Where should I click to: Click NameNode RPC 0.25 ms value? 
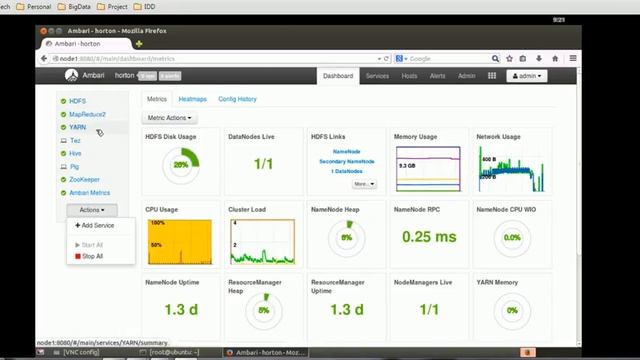429,237
